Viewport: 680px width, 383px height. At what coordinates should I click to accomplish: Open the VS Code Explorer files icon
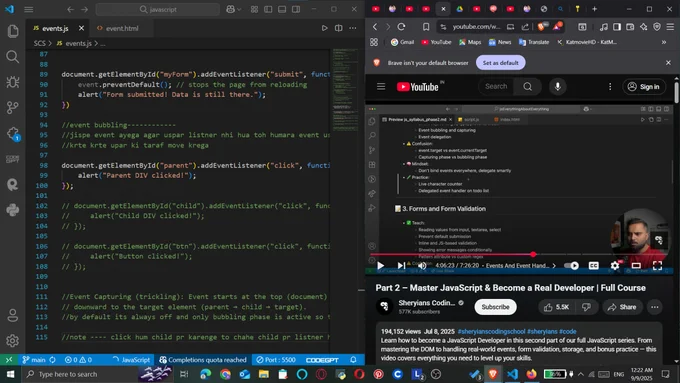point(13,31)
